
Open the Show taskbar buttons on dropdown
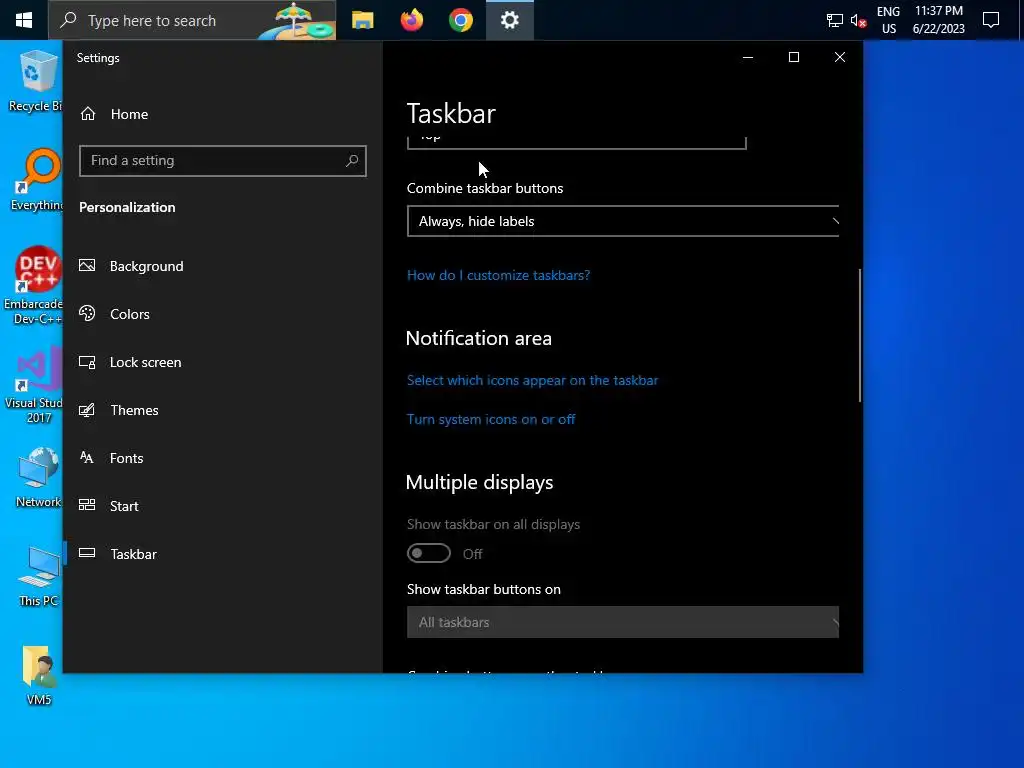coord(623,622)
